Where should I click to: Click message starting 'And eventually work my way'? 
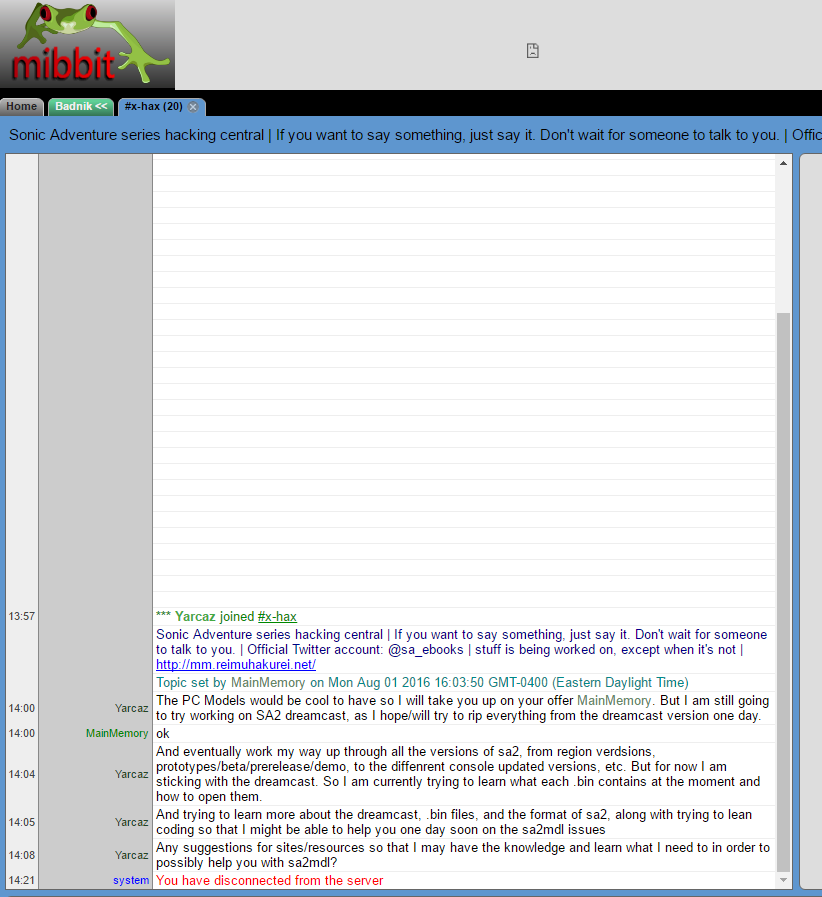[x=458, y=774]
